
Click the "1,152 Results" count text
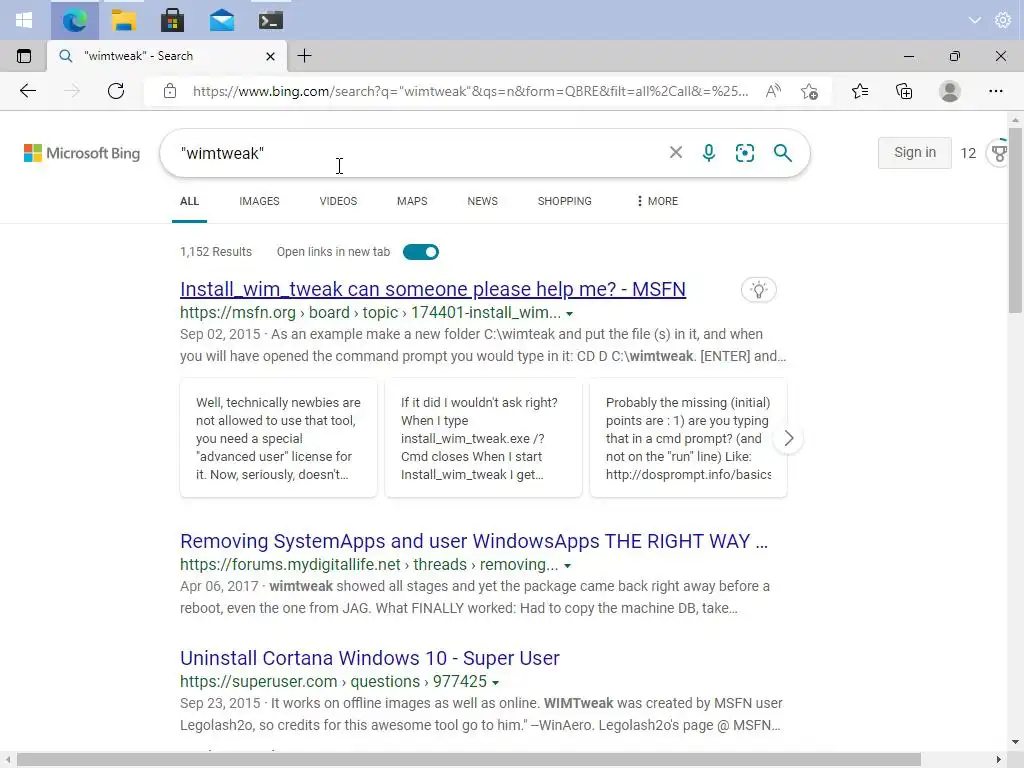[x=216, y=252]
